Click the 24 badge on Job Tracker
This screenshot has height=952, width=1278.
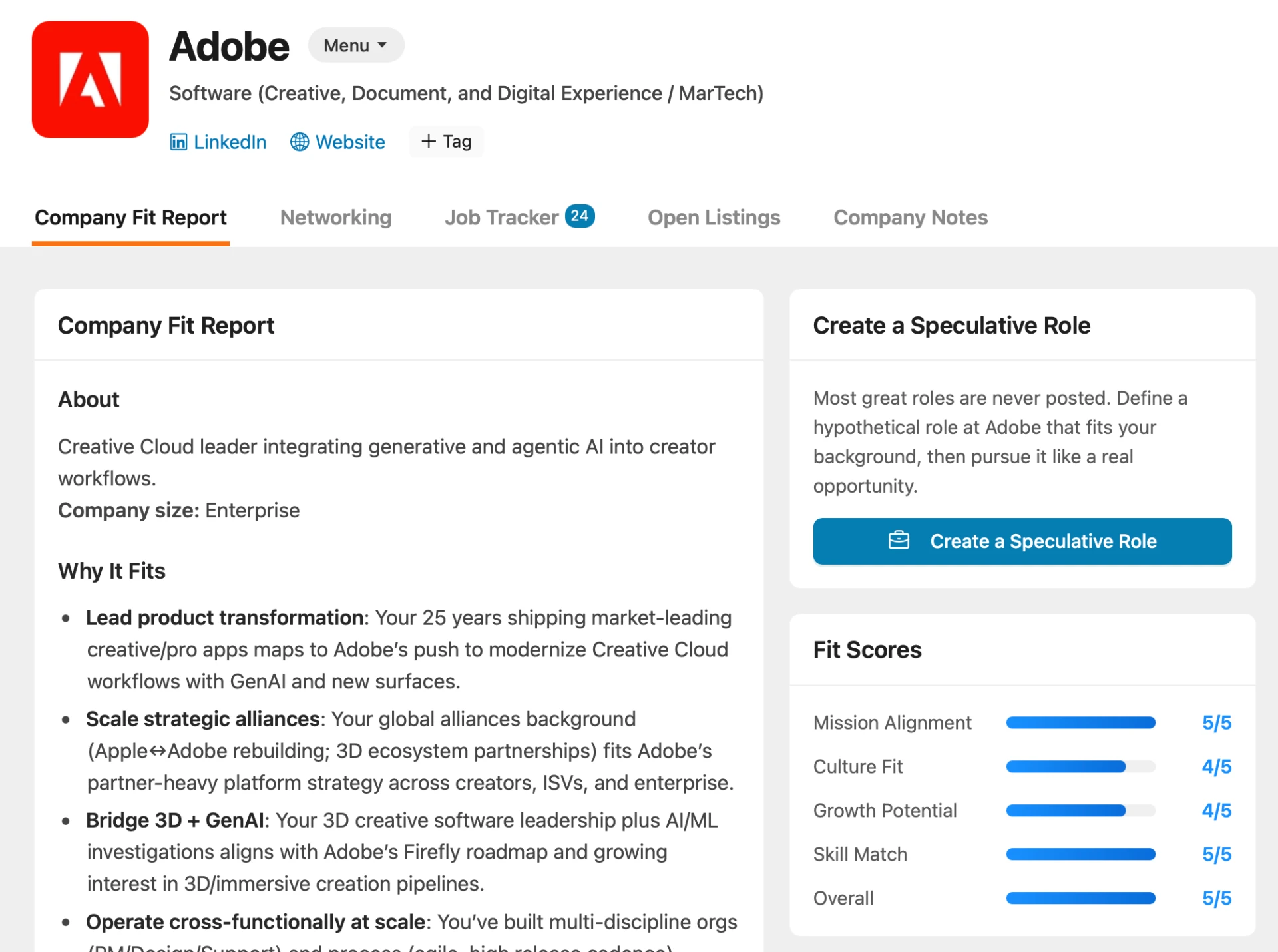(x=580, y=216)
